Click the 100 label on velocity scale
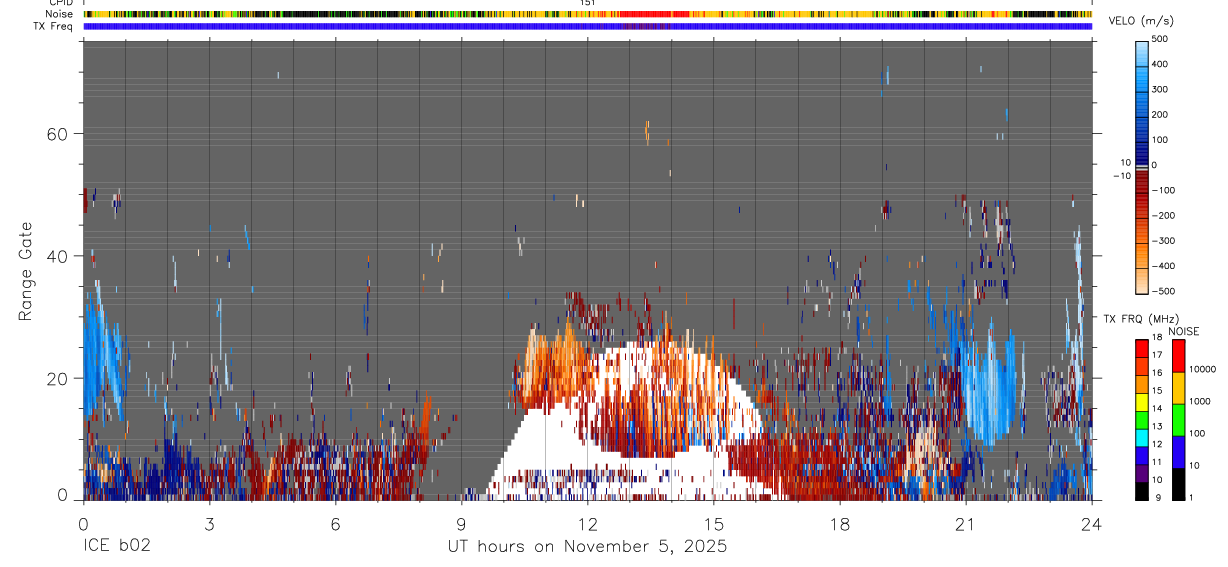The height and width of the screenshot is (567, 1228). [1161, 140]
